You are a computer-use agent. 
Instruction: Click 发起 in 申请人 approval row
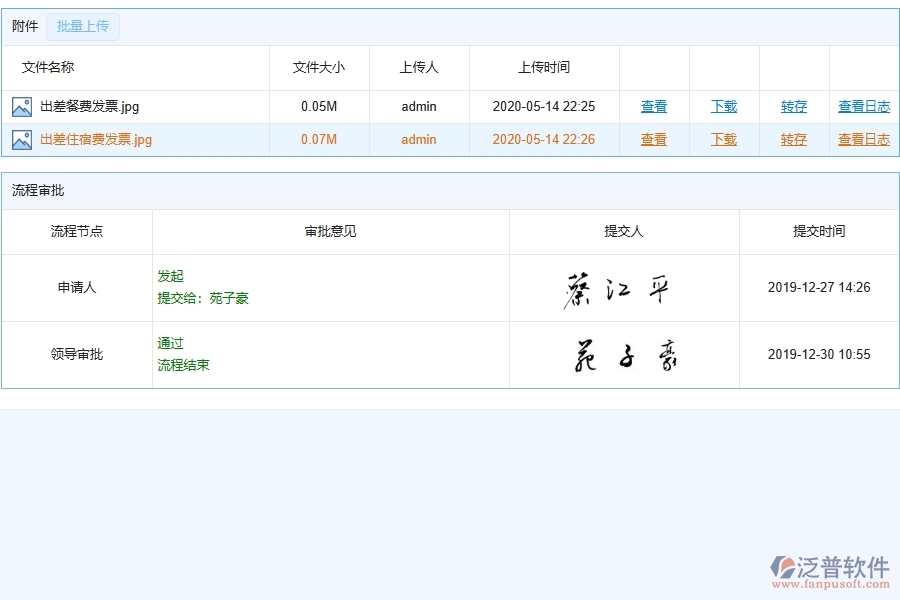(x=170, y=276)
